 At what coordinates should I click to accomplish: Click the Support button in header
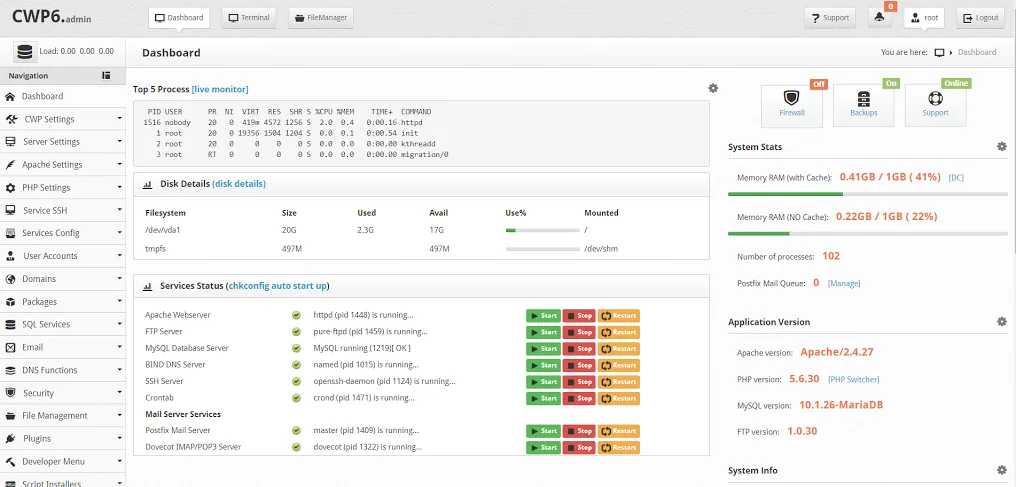[830, 17]
